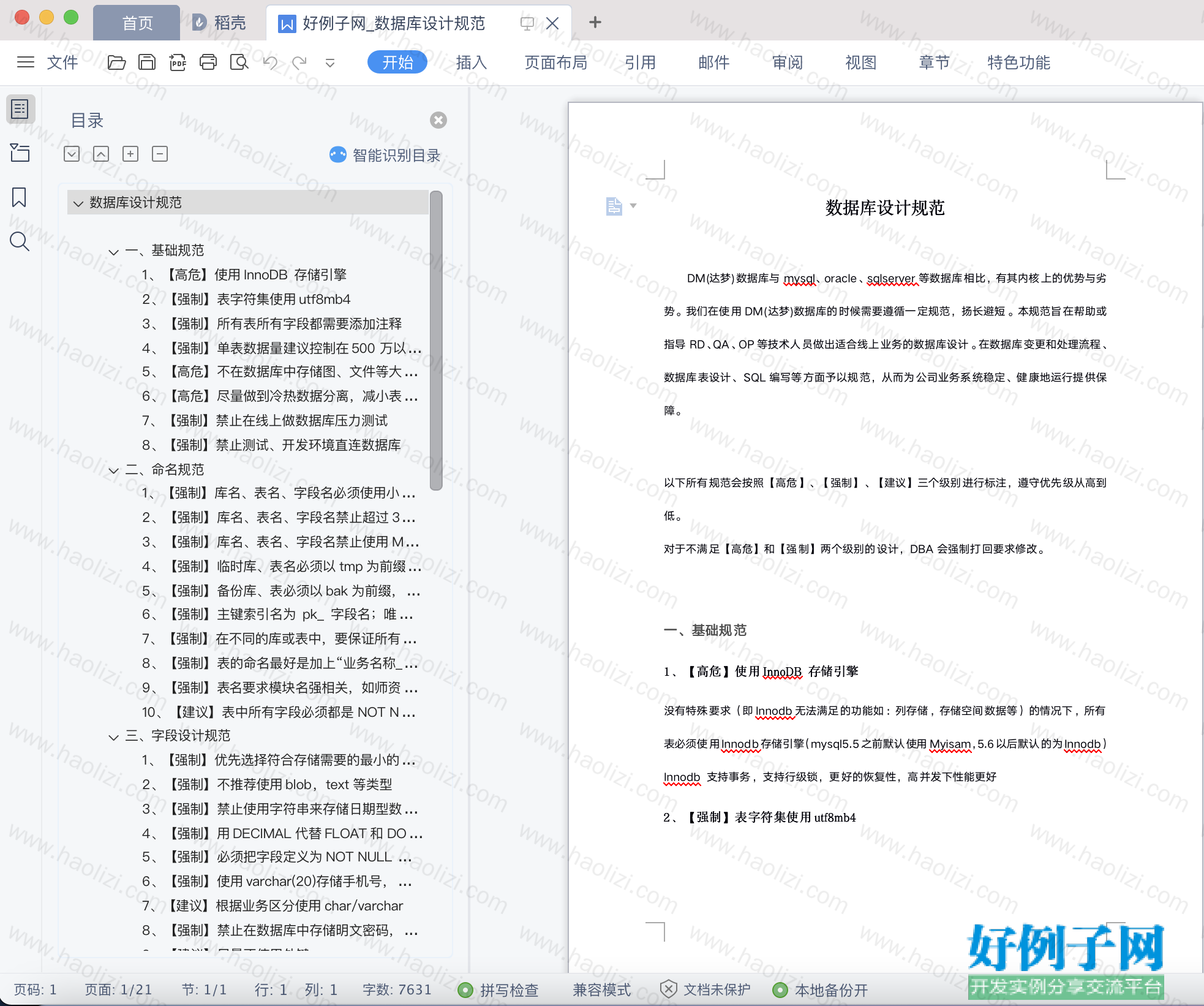Viewport: 1204px width, 1006px height.
Task: Click document heading 数据库设计规范
Action: [885, 208]
